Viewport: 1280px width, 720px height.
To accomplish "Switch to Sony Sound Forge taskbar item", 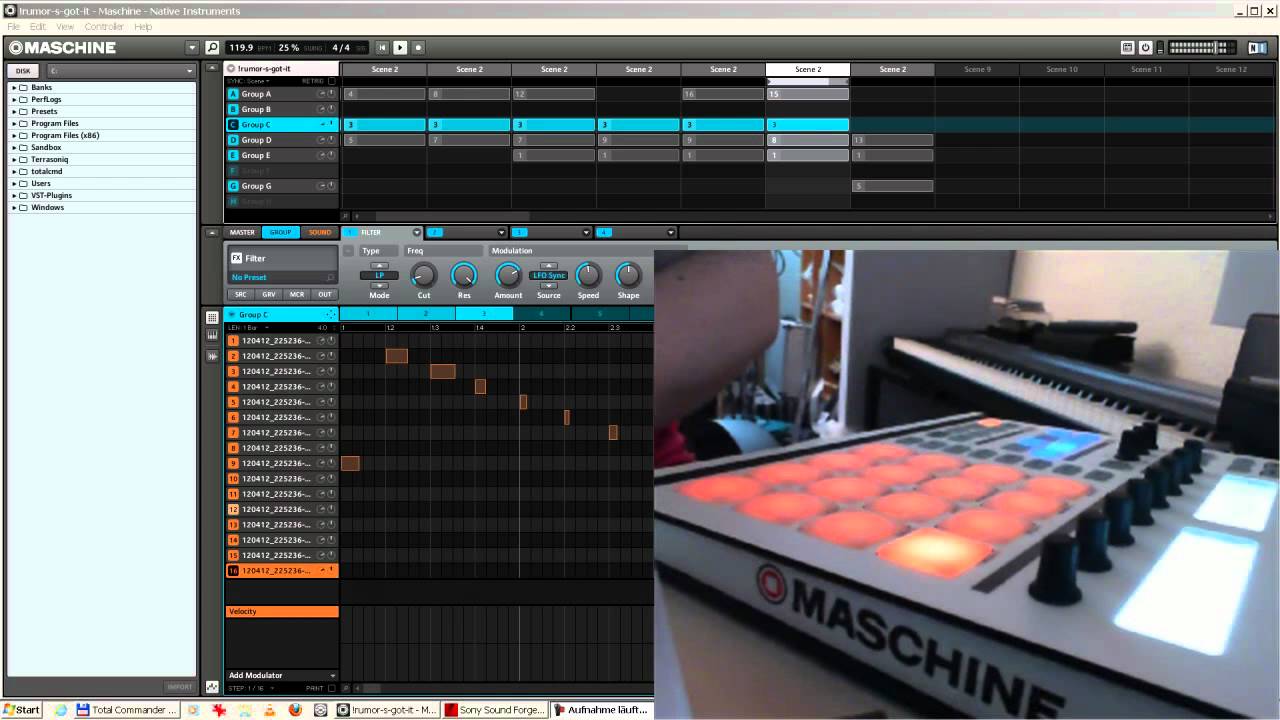I will coord(495,710).
